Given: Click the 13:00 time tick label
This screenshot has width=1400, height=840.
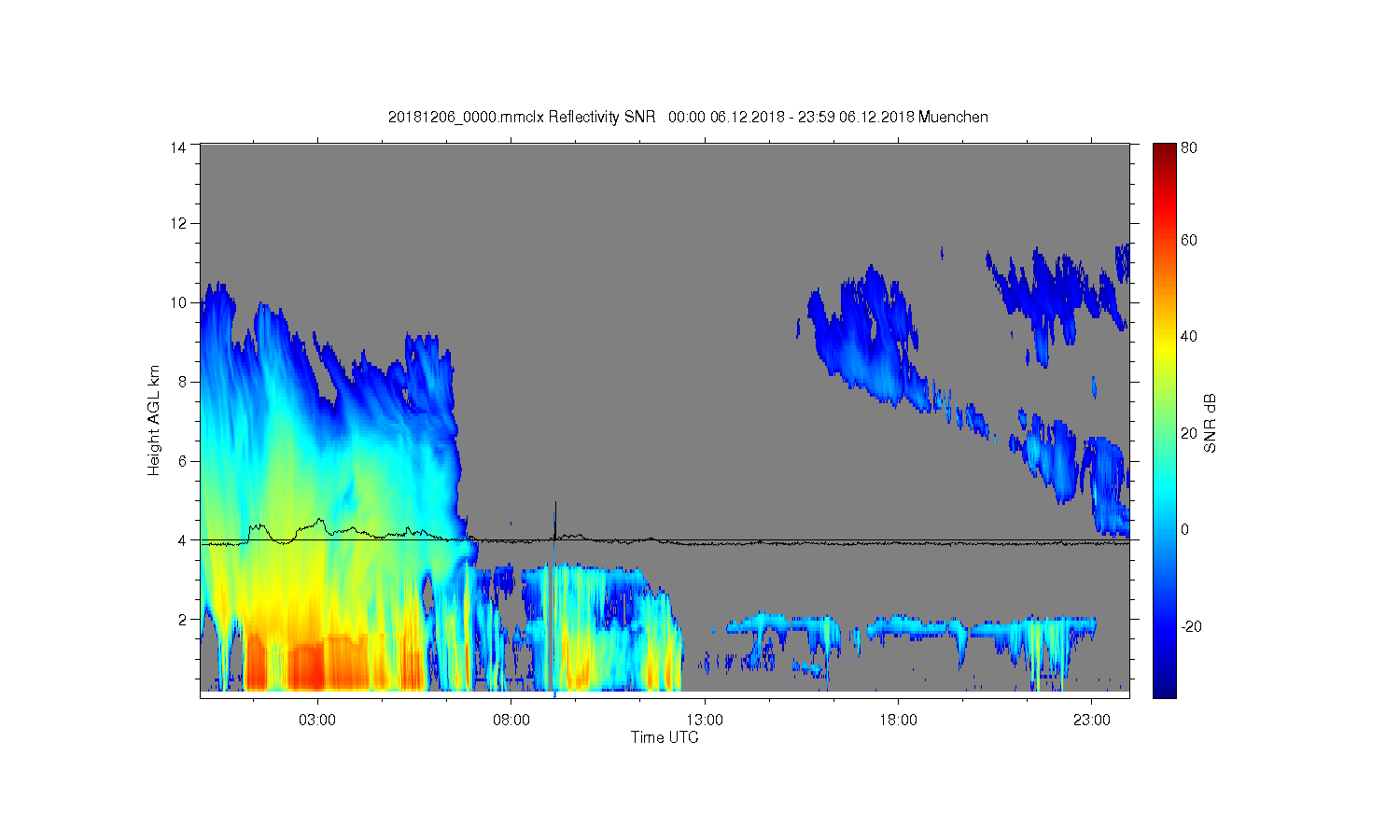Looking at the screenshot, I should pos(705,721).
